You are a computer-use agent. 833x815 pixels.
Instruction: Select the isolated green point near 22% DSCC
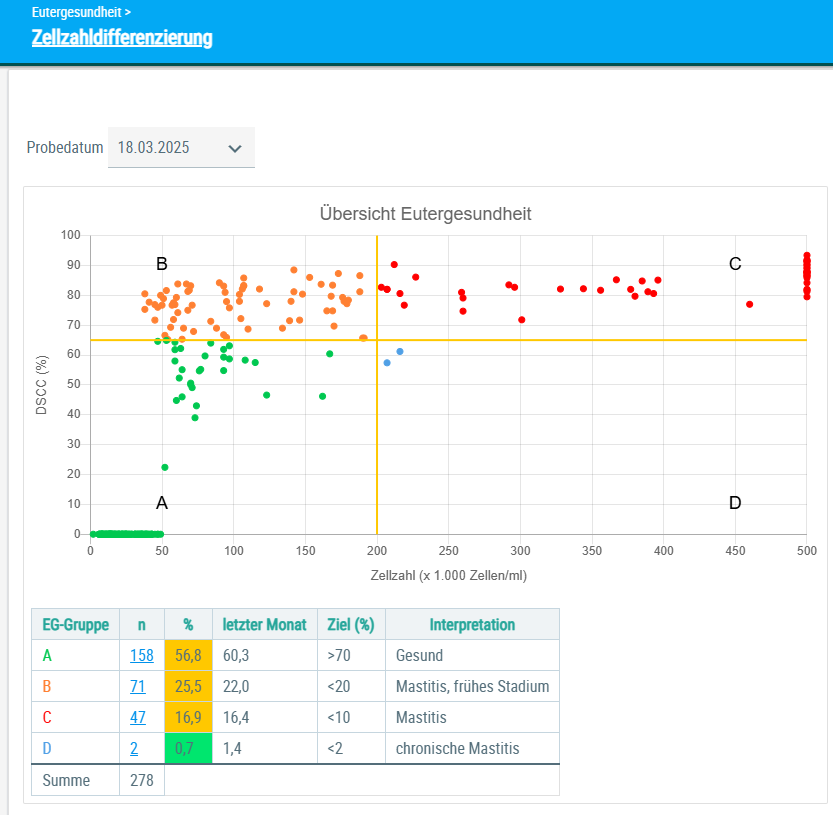(x=165, y=467)
